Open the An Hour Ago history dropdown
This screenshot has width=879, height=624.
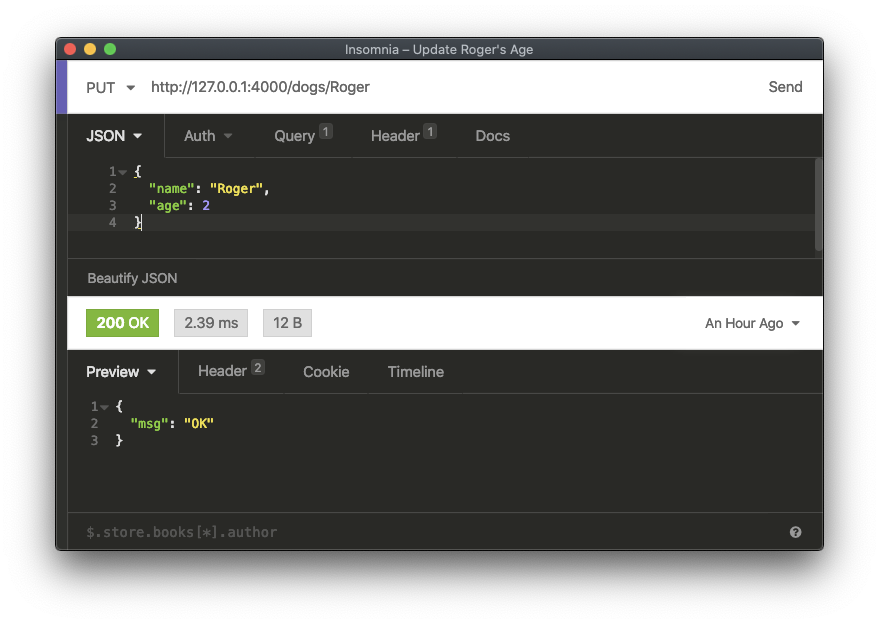pos(752,323)
